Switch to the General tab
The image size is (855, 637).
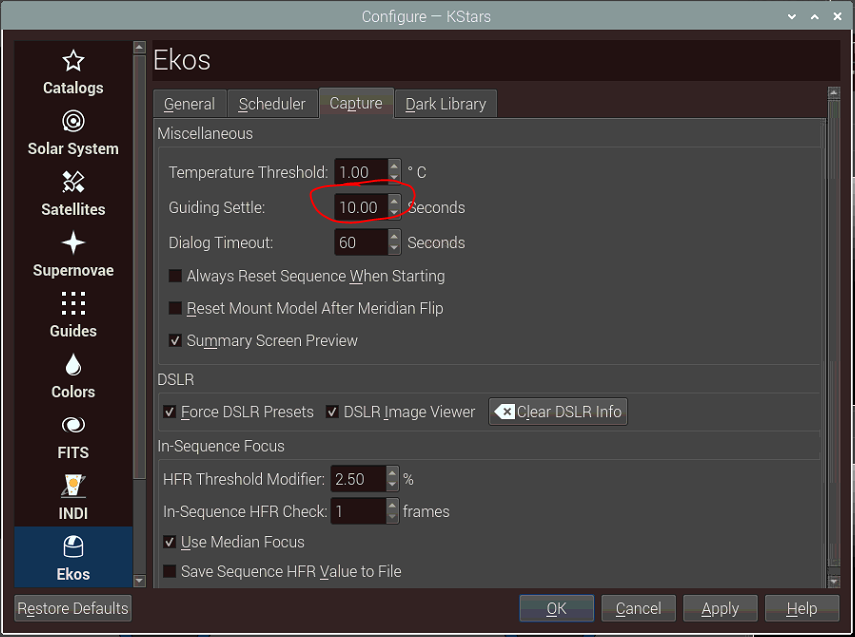point(189,104)
